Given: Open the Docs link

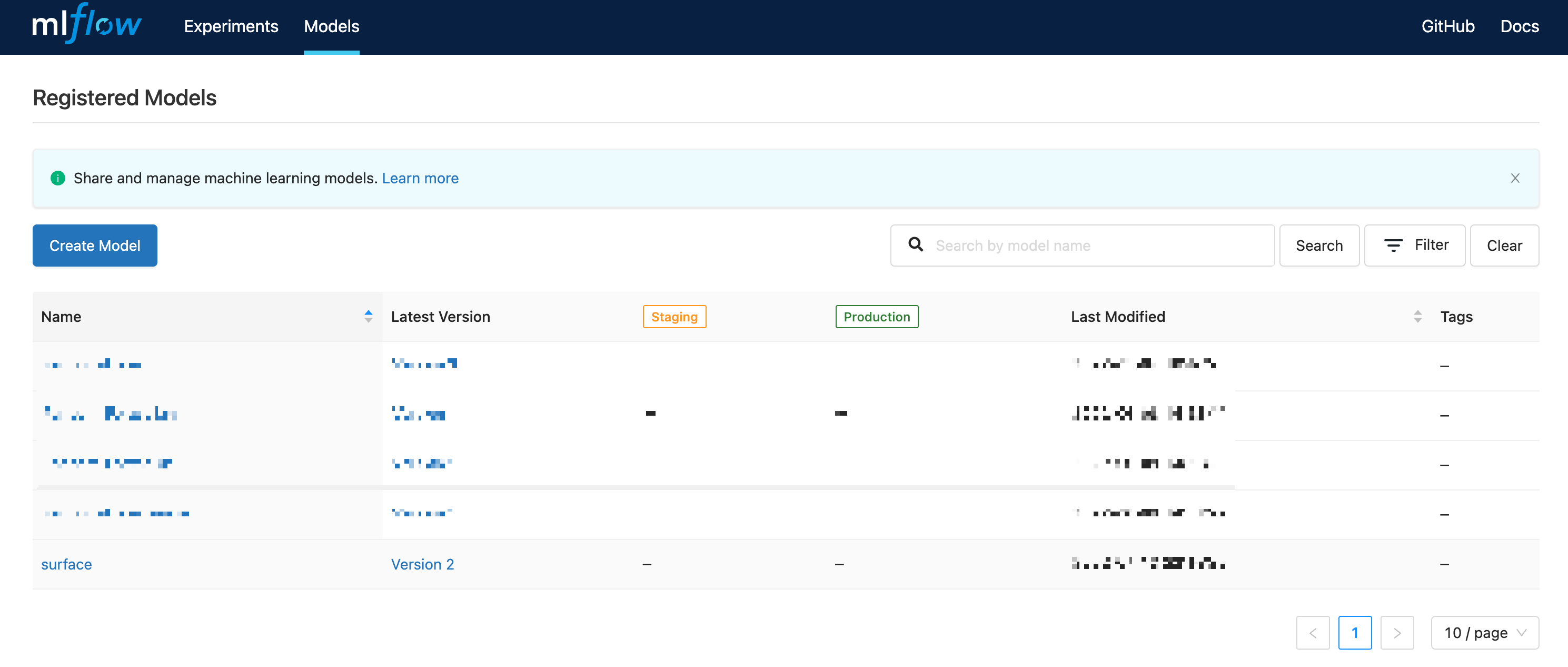Looking at the screenshot, I should pos(1520,26).
